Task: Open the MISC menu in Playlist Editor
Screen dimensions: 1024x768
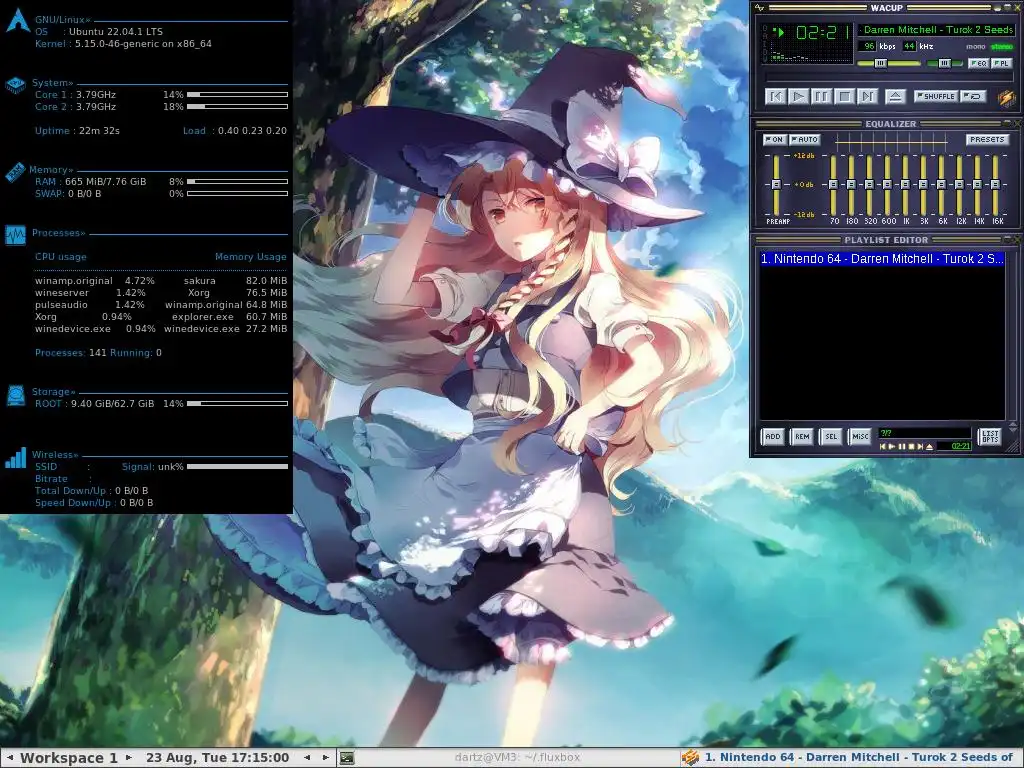Action: click(x=860, y=437)
